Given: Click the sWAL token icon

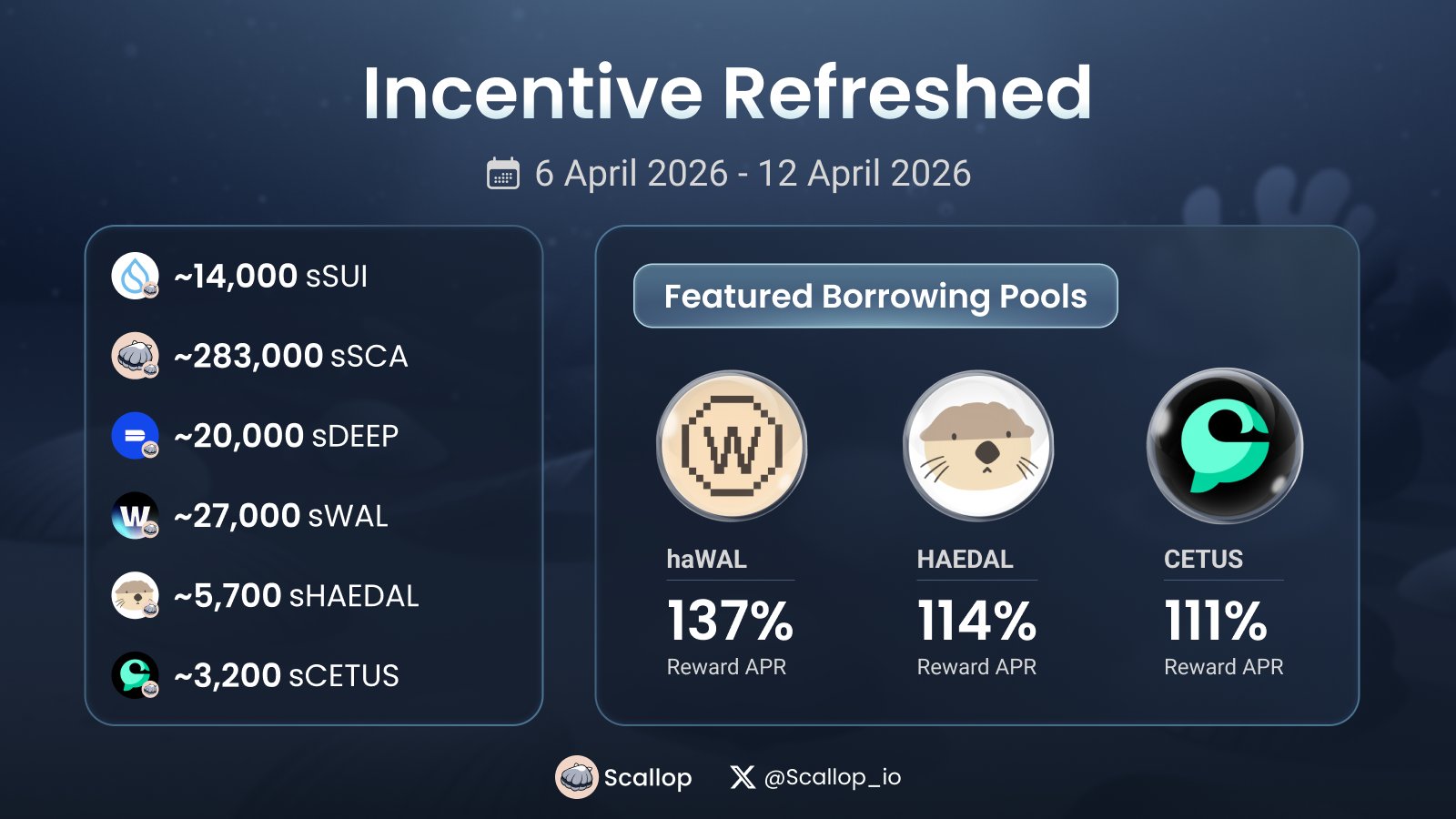Looking at the screenshot, I should tap(135, 516).
